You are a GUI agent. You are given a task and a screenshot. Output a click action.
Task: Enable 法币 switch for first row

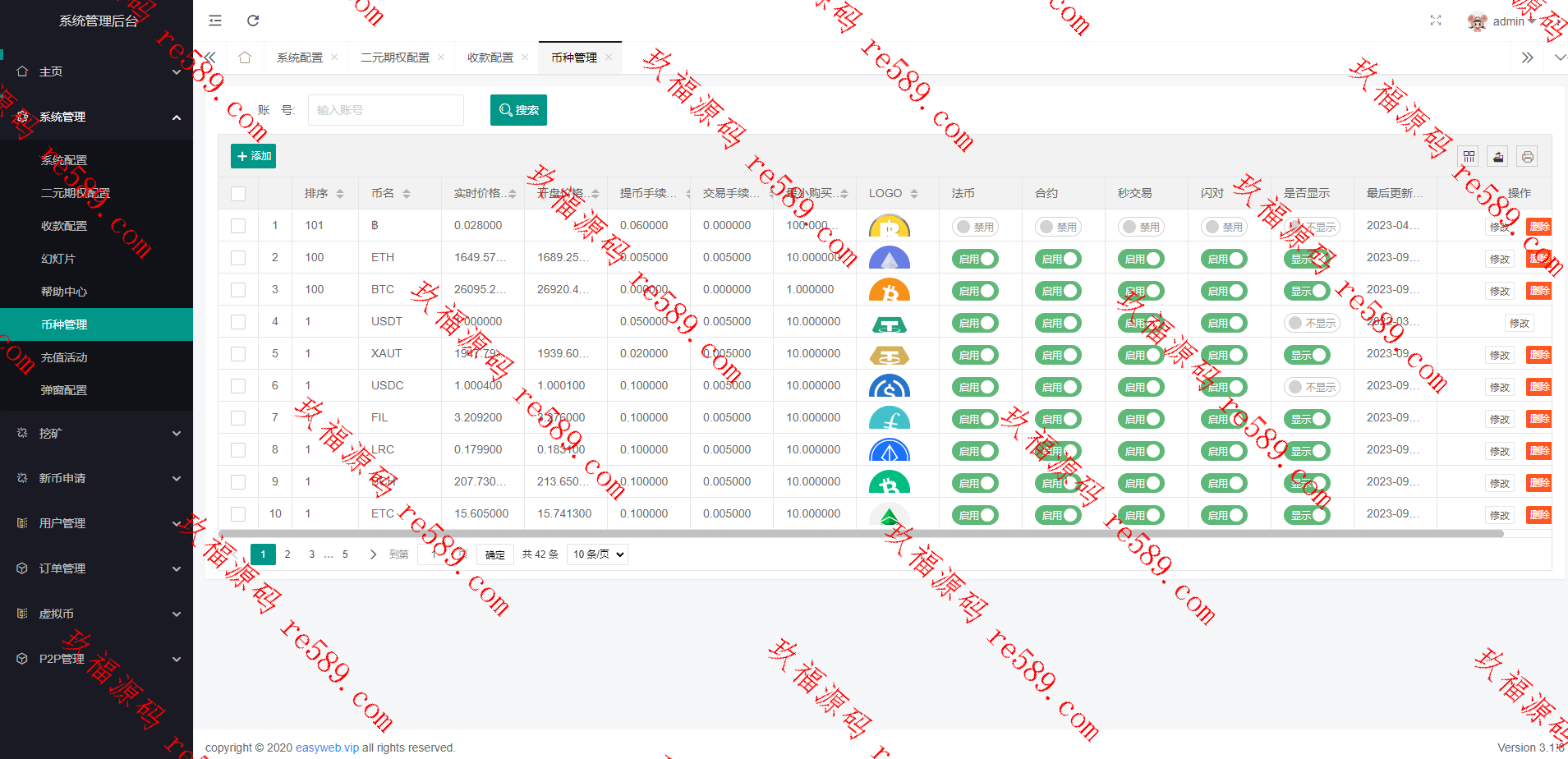pos(976,227)
